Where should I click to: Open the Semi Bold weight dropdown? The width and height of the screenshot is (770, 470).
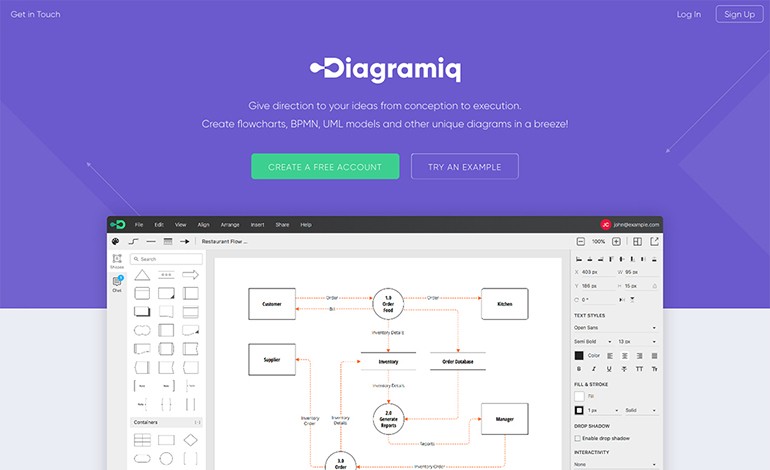pyautogui.click(x=593, y=341)
